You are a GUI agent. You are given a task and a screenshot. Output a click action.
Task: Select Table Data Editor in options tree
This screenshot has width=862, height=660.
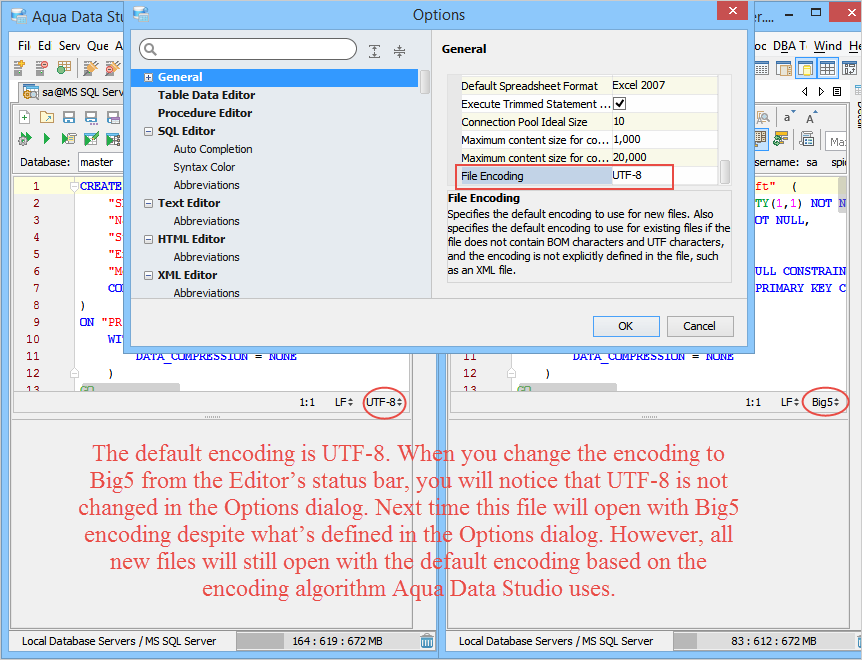[x=206, y=95]
